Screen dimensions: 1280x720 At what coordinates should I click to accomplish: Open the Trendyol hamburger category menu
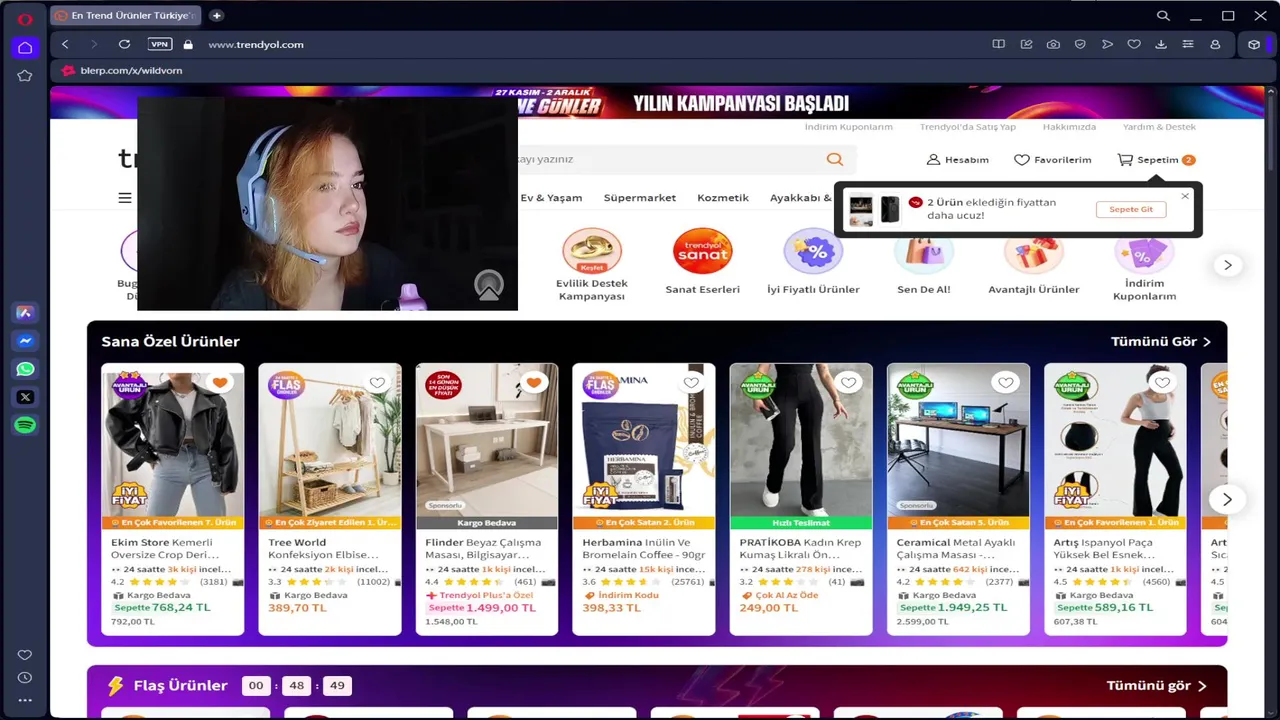pyautogui.click(x=125, y=198)
